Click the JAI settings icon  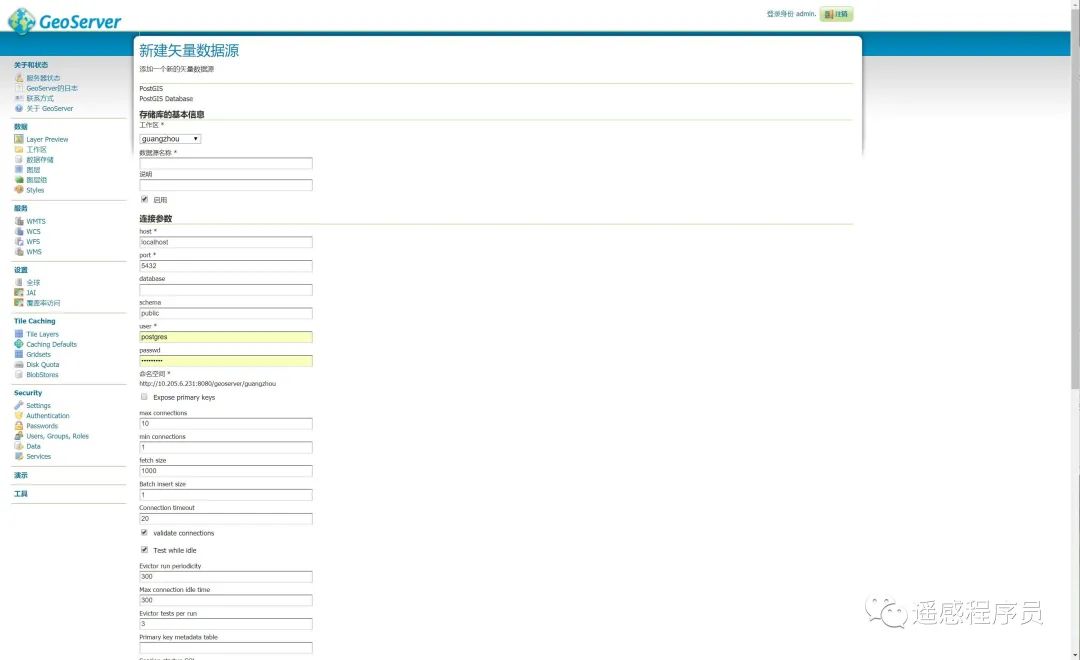pyautogui.click(x=19, y=292)
